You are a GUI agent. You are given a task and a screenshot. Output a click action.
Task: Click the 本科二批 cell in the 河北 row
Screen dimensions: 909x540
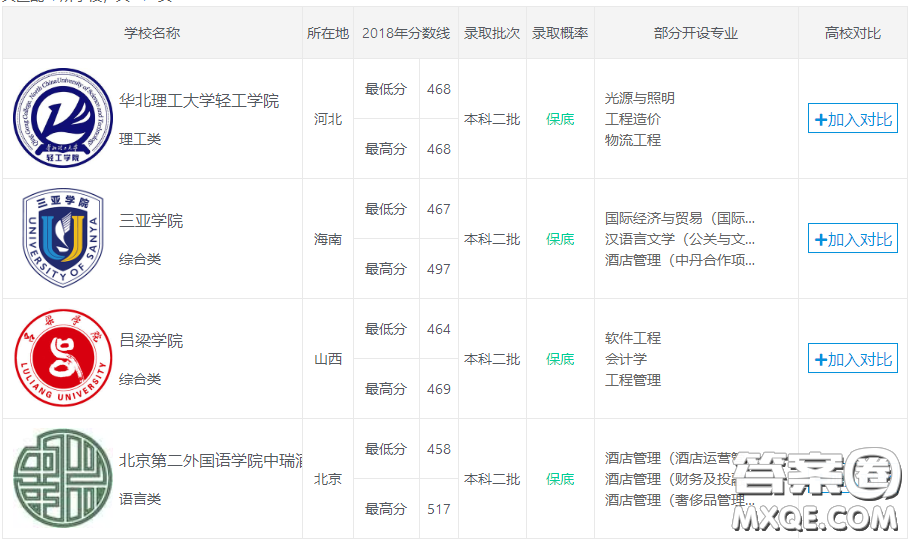(492, 119)
